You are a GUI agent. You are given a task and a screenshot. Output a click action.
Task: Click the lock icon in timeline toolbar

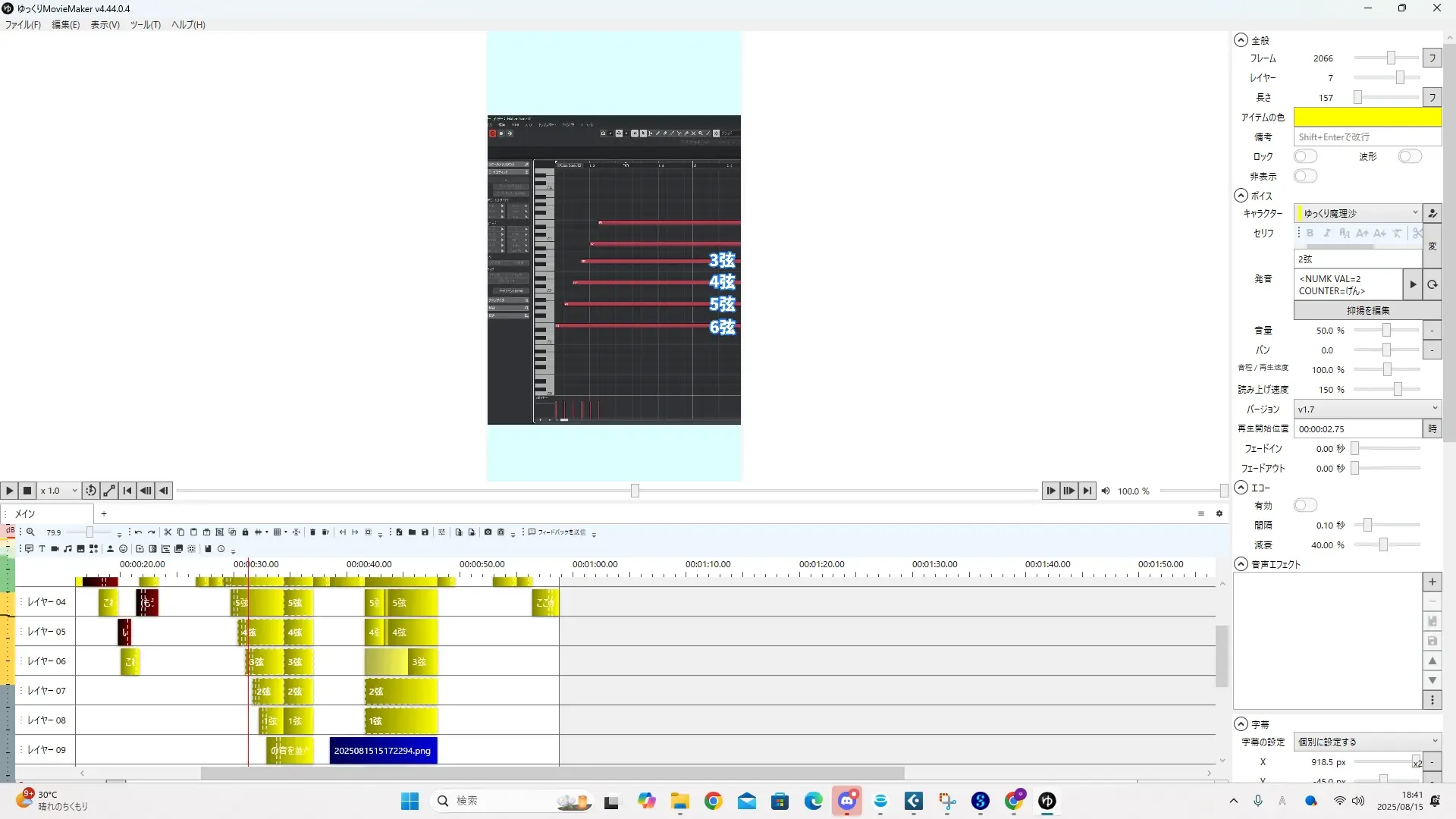(245, 532)
